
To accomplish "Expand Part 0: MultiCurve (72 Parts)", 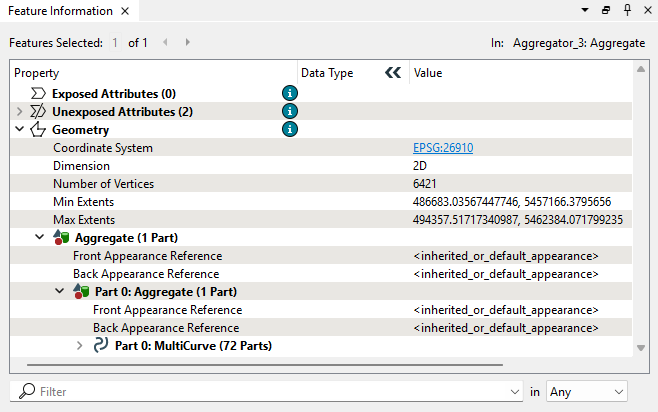I will [x=80, y=346].
